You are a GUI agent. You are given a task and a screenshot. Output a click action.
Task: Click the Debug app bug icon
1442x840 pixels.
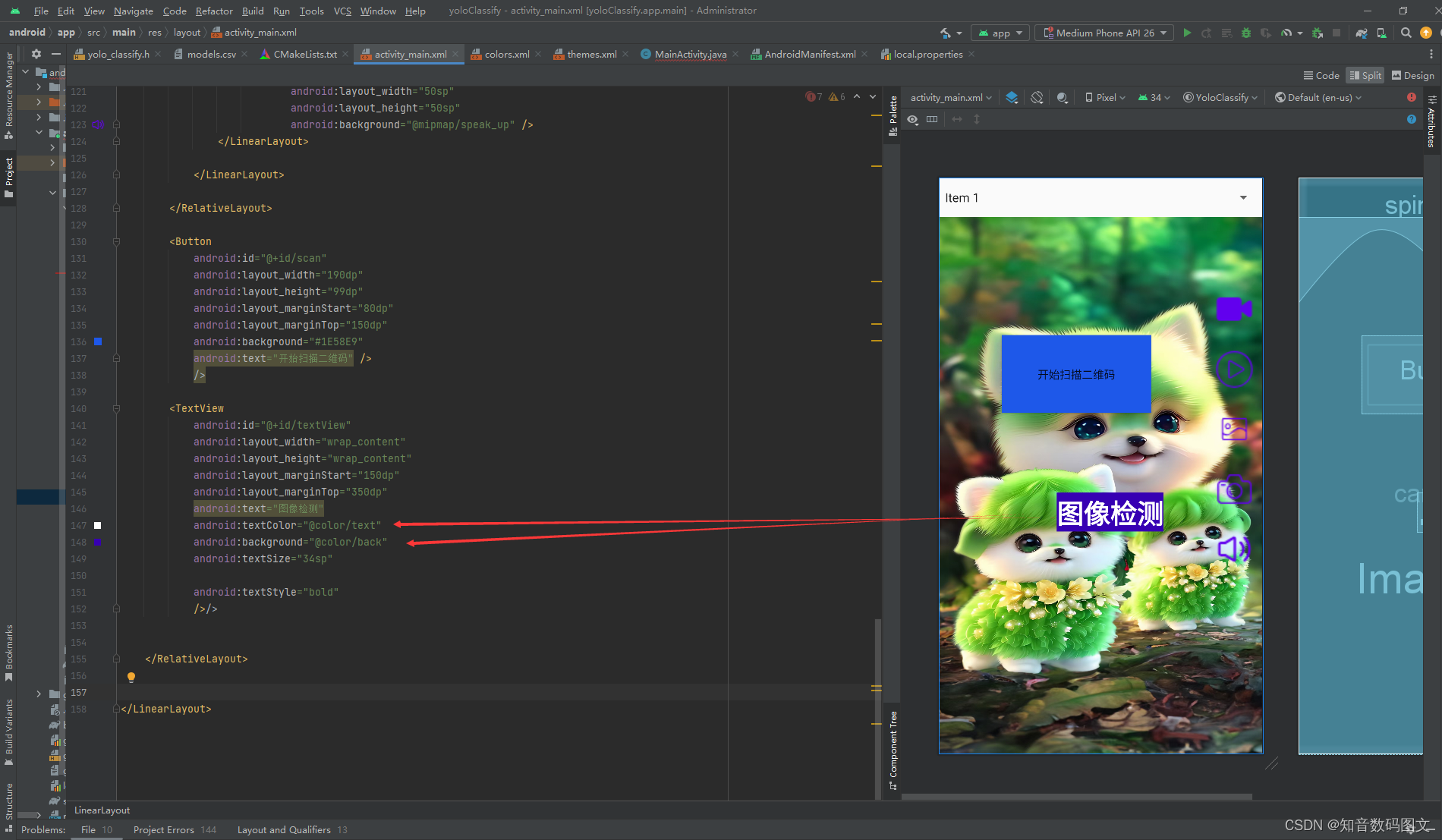point(1245,33)
